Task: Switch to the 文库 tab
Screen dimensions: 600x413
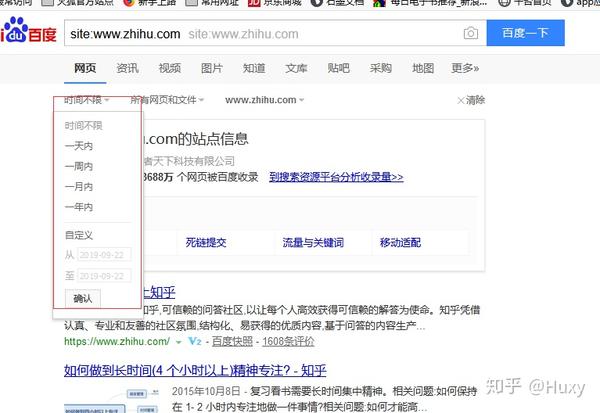Action: (296, 68)
